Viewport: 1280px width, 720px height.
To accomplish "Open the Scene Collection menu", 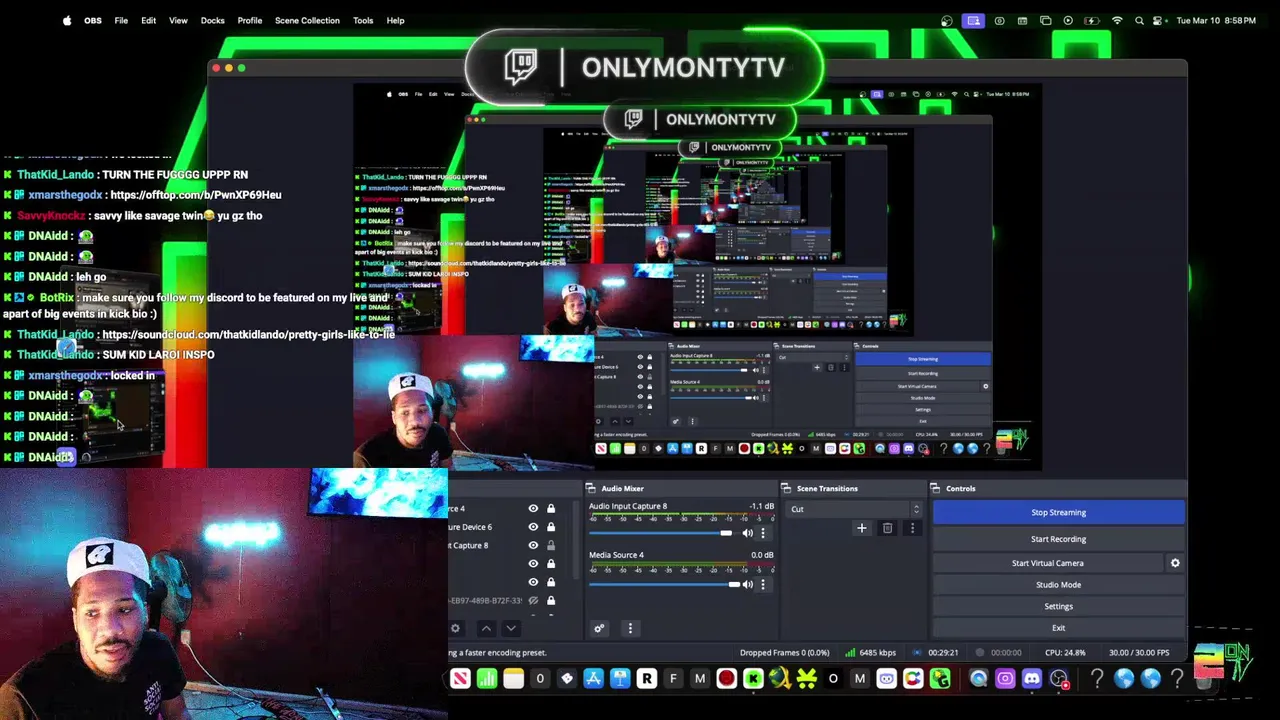I will [x=307, y=20].
